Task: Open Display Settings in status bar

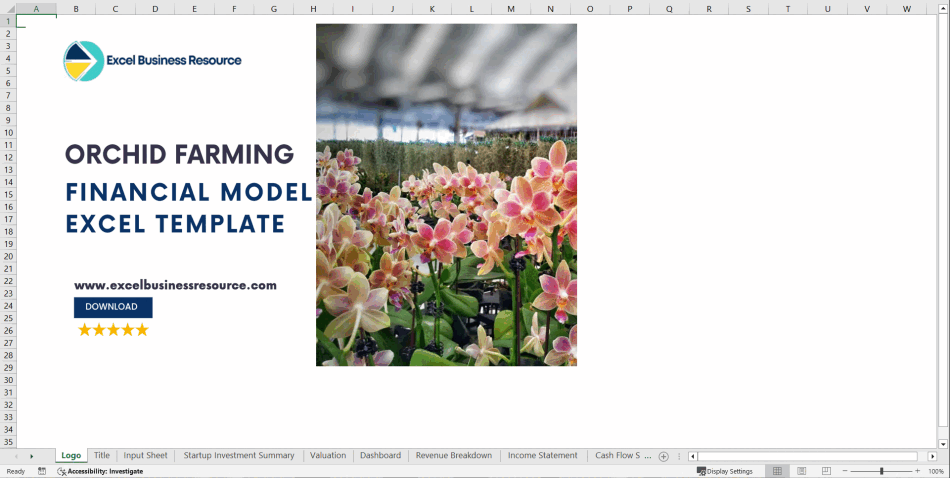Action: click(725, 471)
